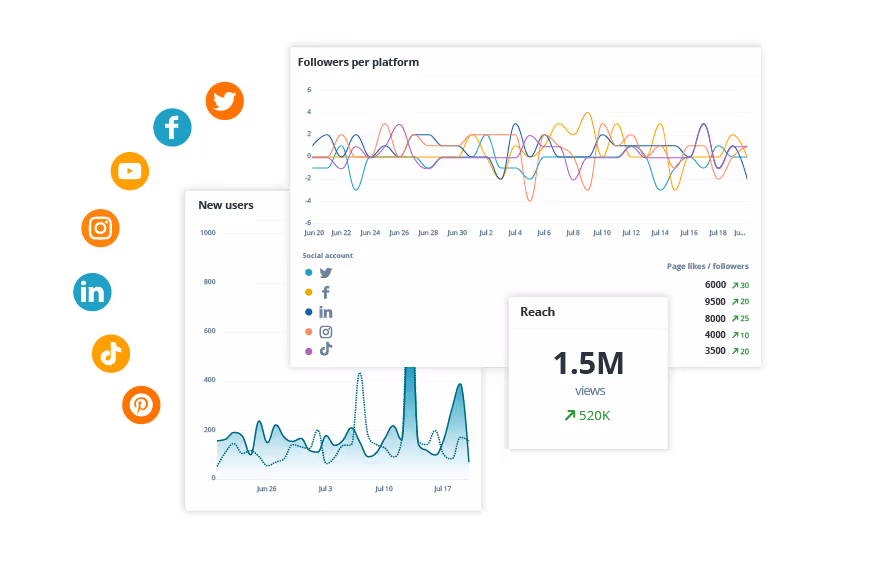This screenshot has width=880, height=563.
Task: Click the green trend arrow next to 8000
Action: pos(735,319)
